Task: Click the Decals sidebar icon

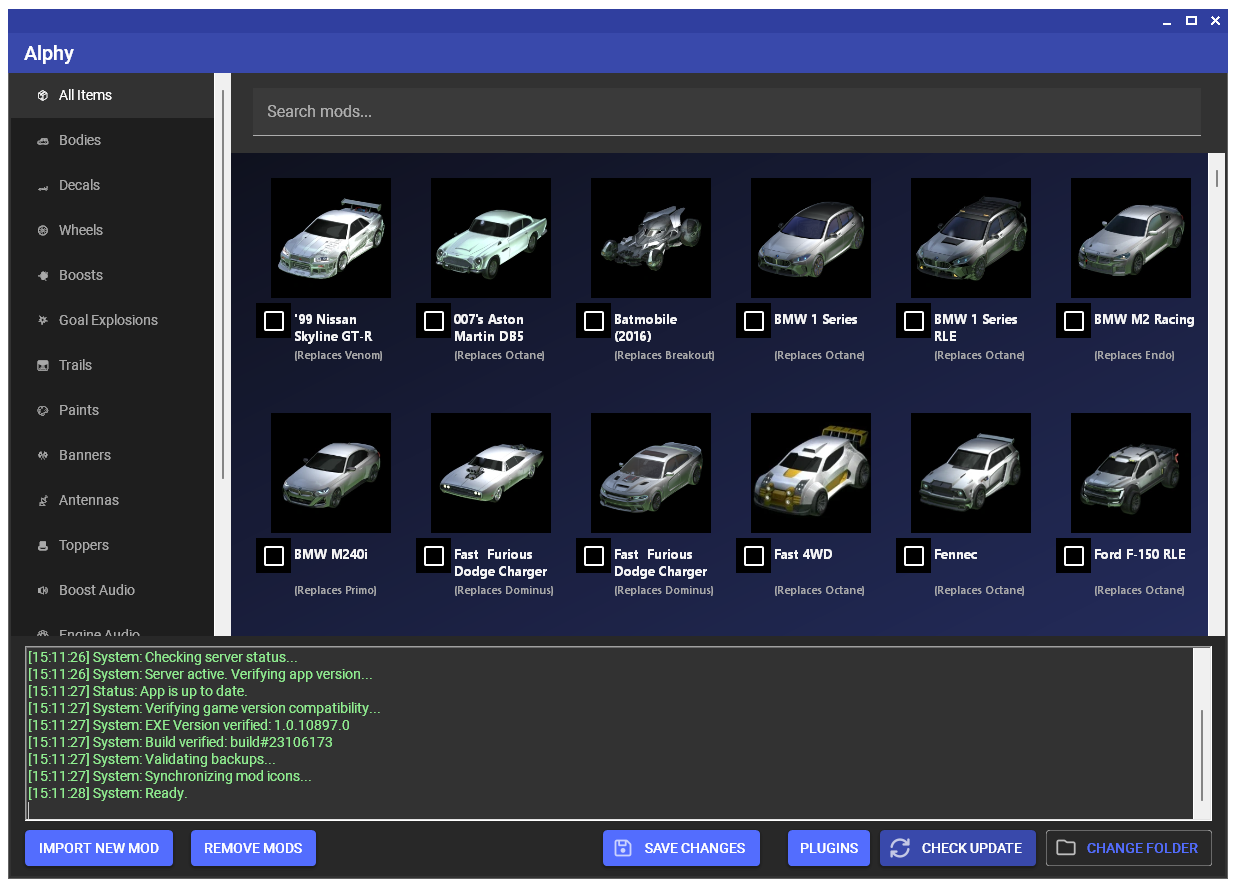Action: (43, 186)
